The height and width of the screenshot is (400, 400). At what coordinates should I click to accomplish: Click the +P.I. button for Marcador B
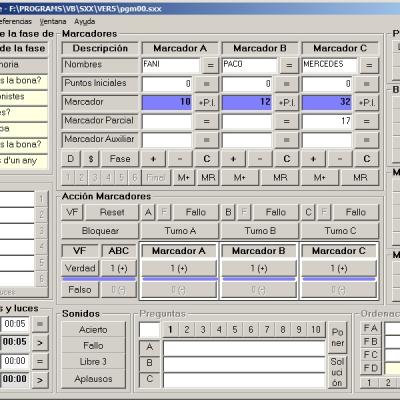(x=287, y=102)
